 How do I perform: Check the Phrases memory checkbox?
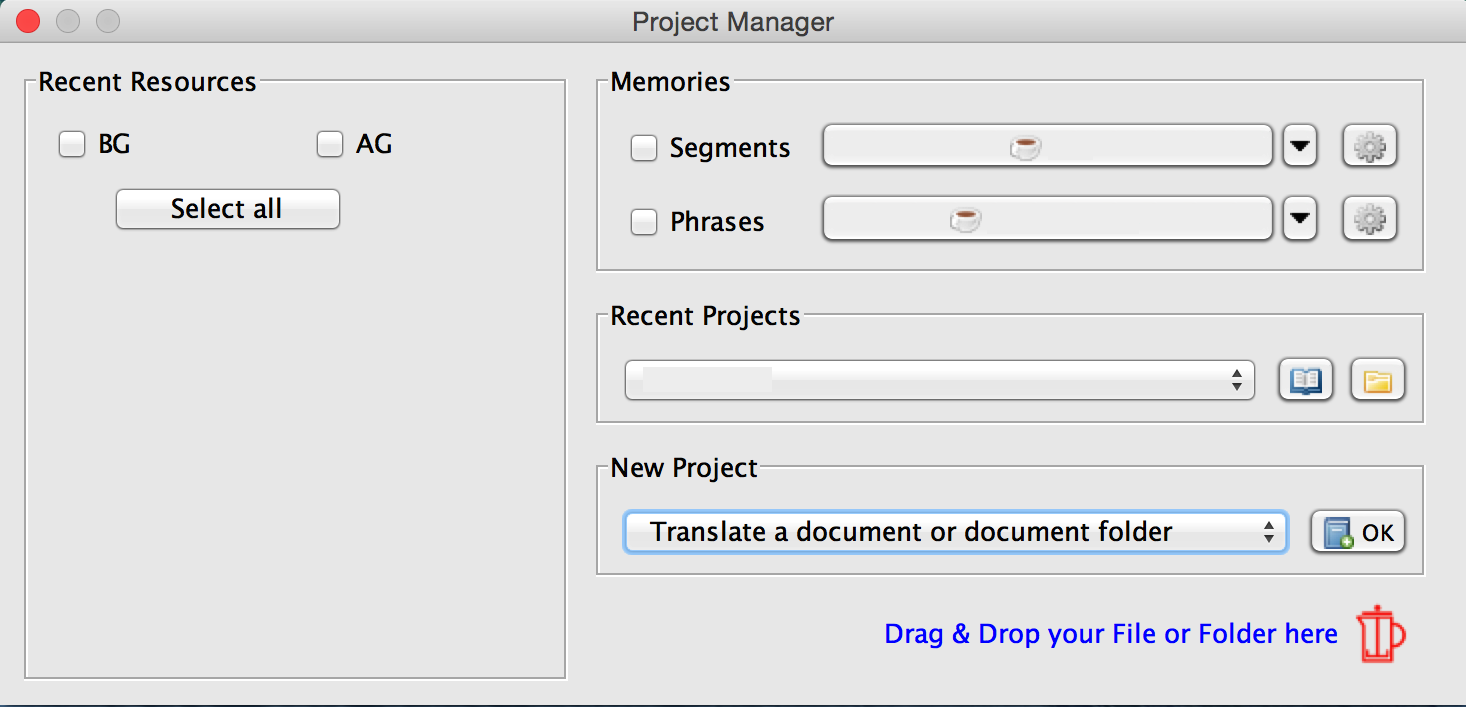point(644,221)
